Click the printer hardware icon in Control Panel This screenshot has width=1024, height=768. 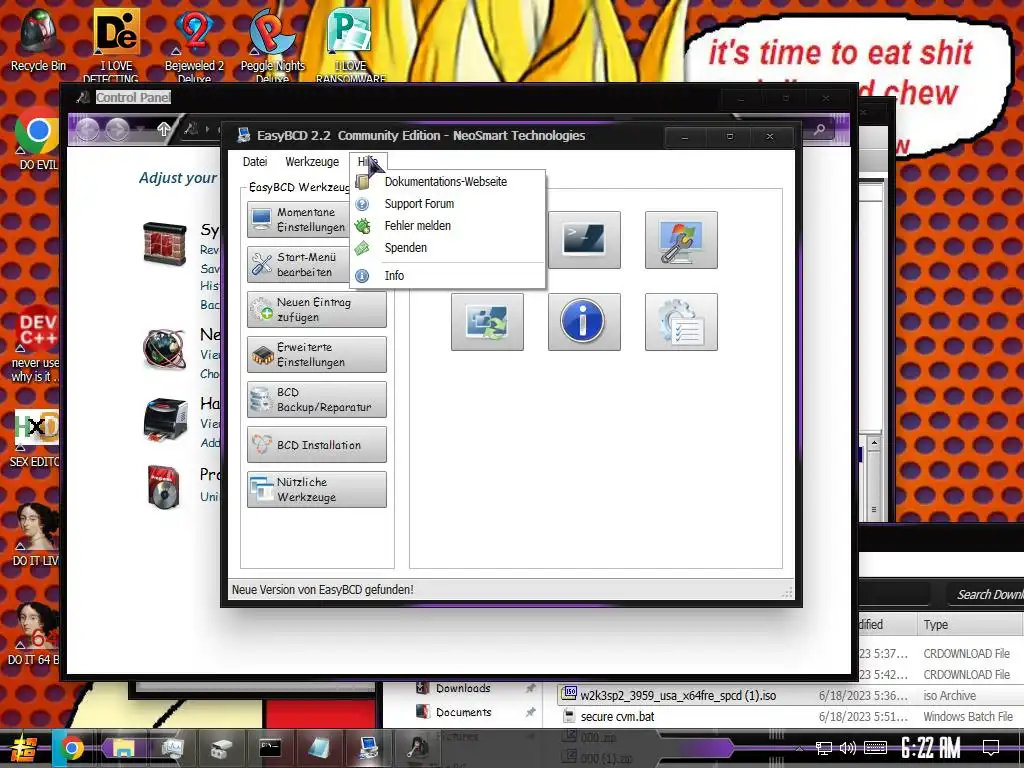click(165, 419)
